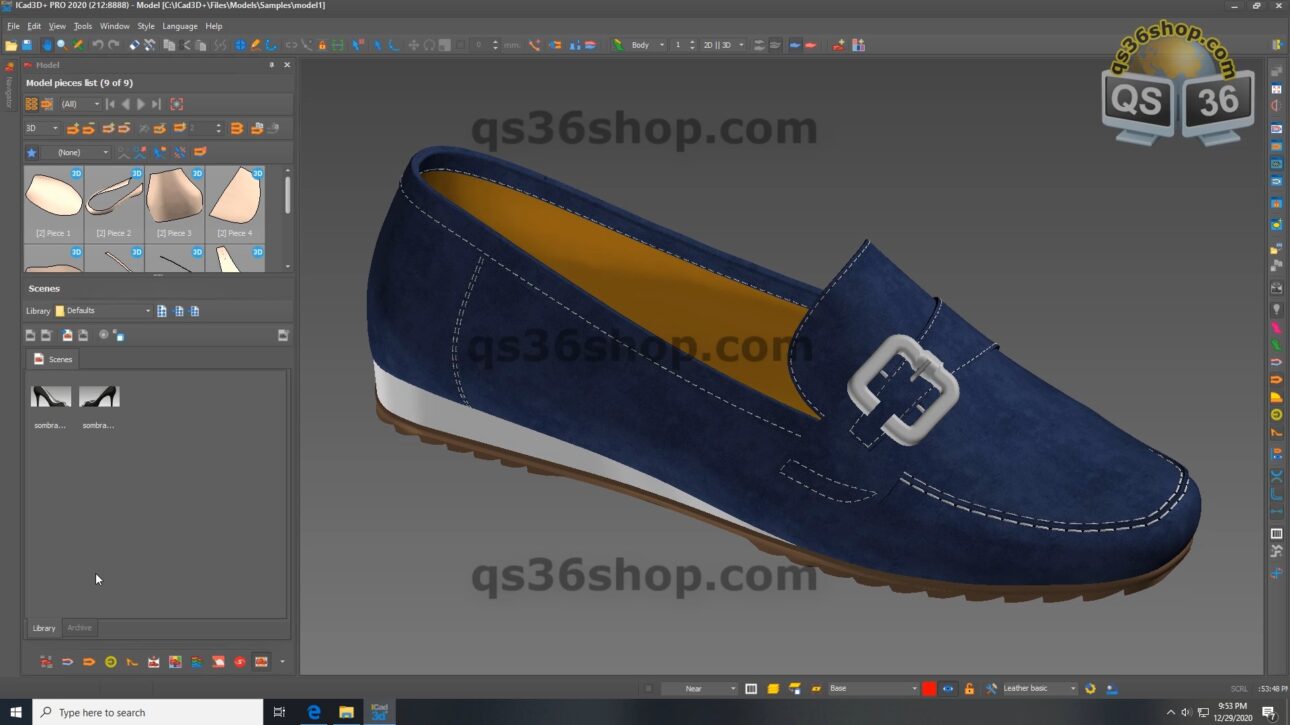Toggle the eye visibility icon in the status bar
This screenshot has width=1290, height=725.
click(948, 688)
